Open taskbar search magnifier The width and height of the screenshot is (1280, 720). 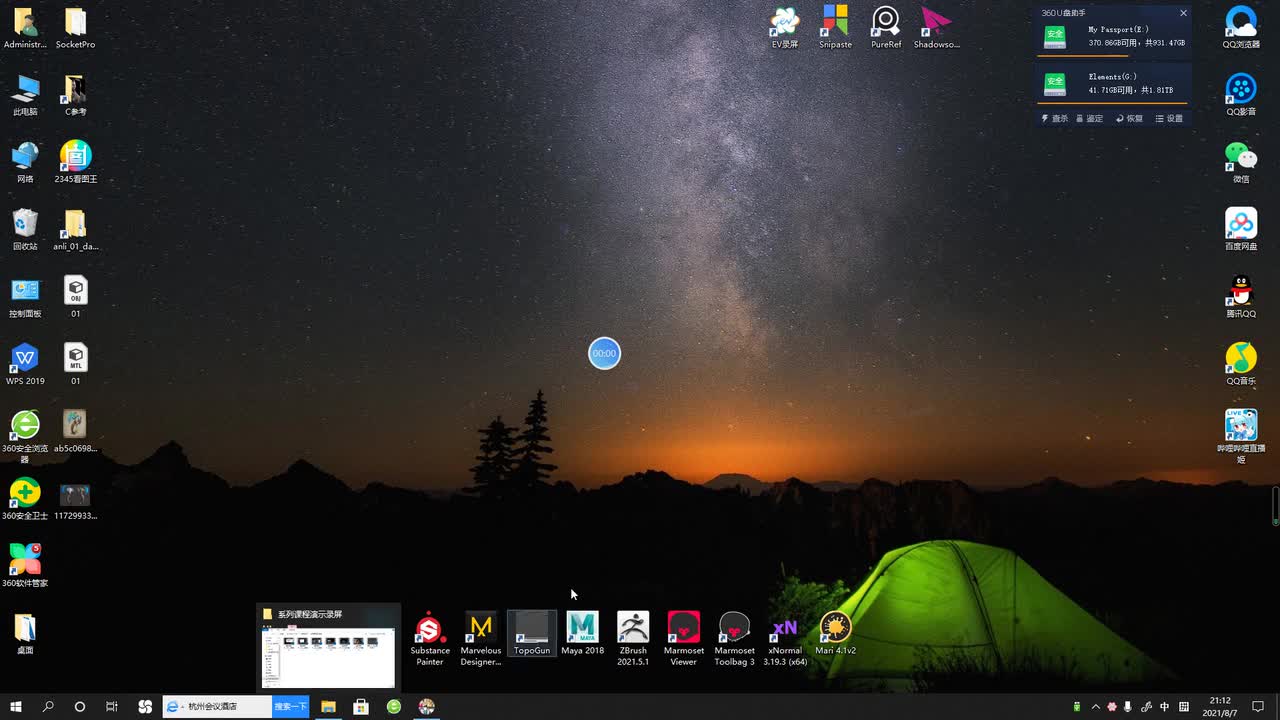pos(48,706)
